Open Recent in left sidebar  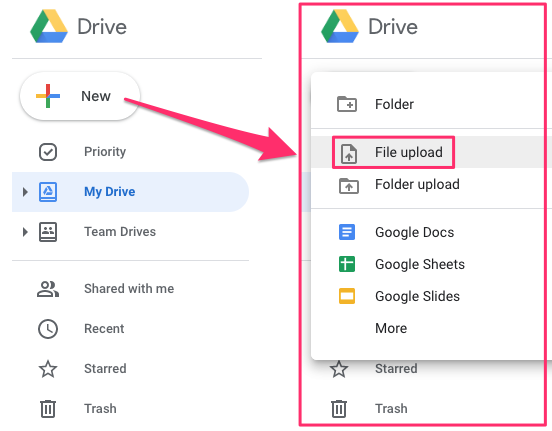pos(104,329)
